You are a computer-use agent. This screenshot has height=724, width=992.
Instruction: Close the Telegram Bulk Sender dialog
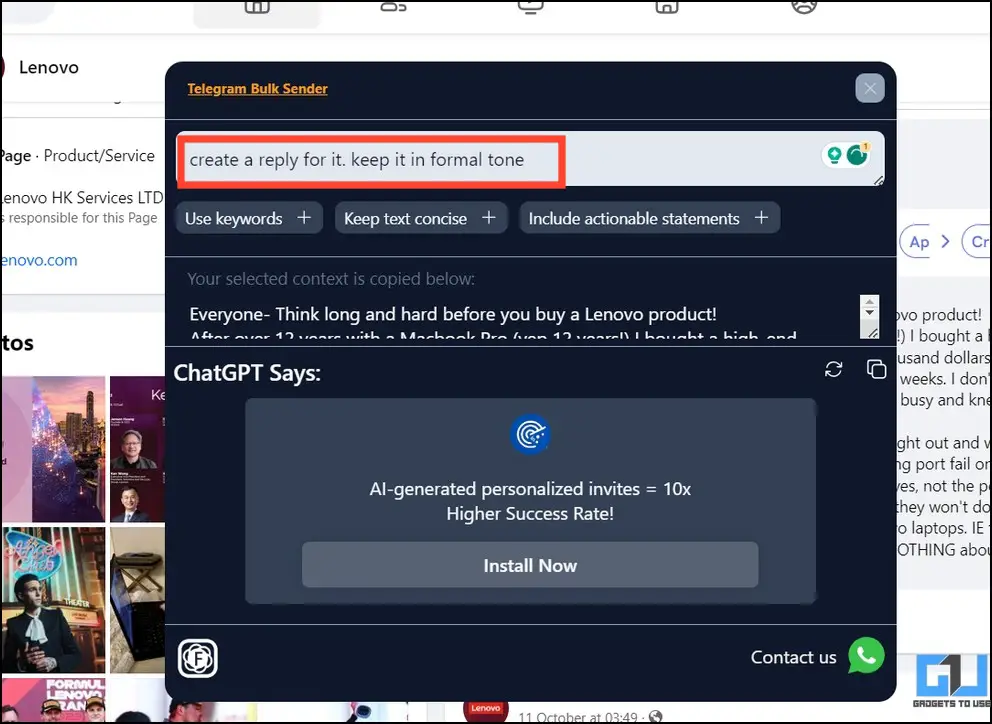[870, 88]
